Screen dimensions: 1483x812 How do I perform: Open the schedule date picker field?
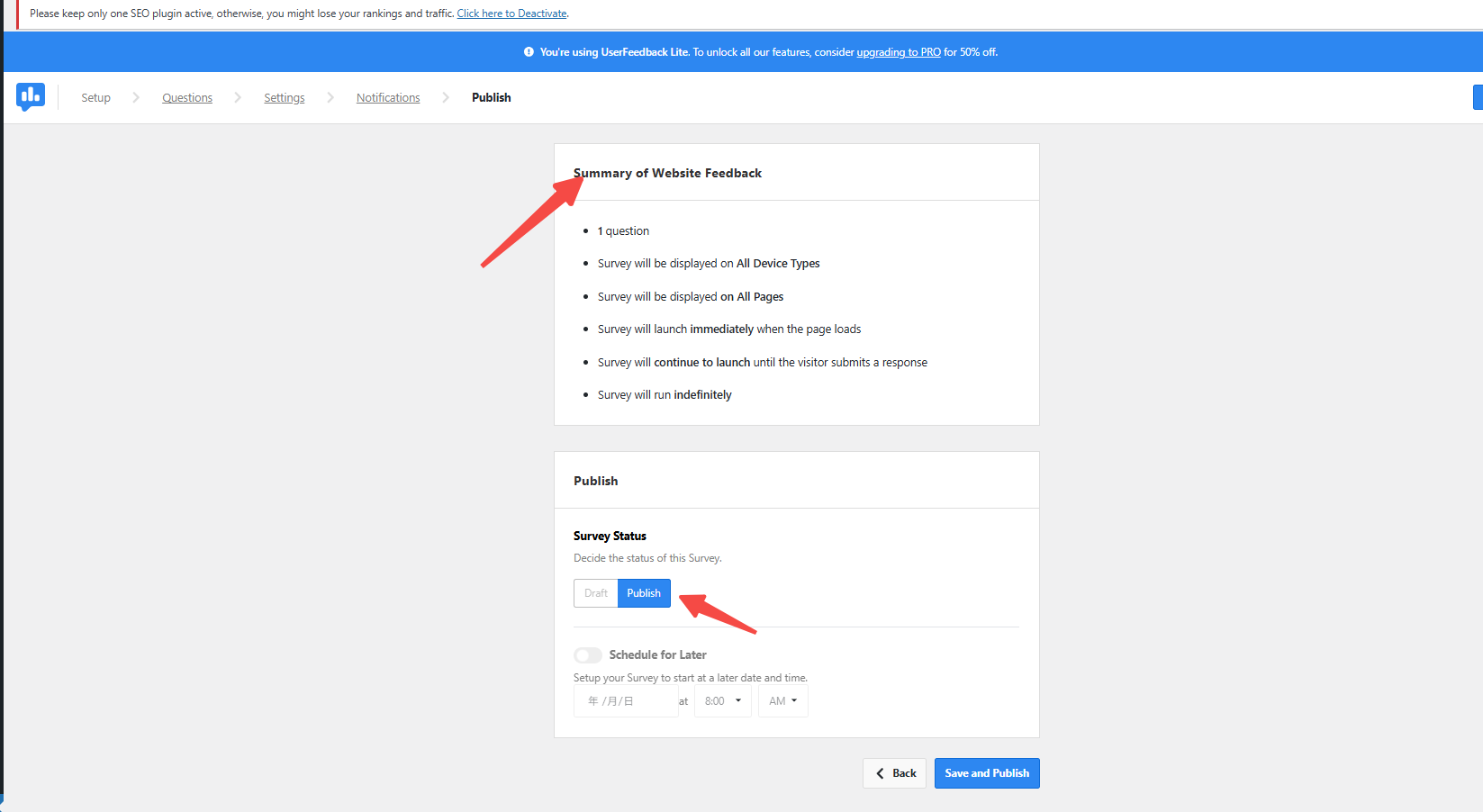[626, 700]
